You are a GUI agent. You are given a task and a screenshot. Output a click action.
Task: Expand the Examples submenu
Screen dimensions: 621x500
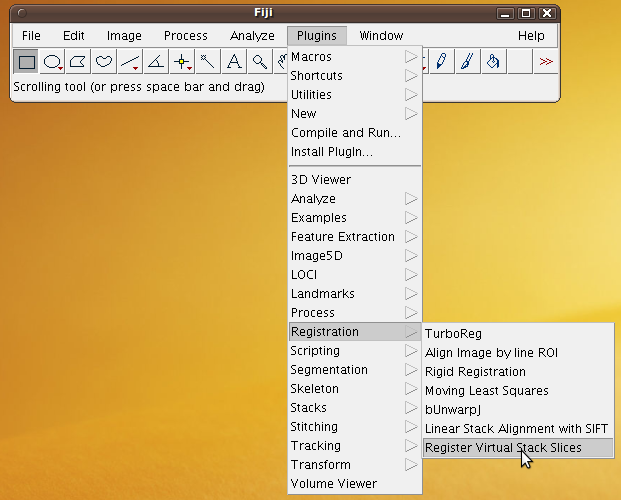354,218
